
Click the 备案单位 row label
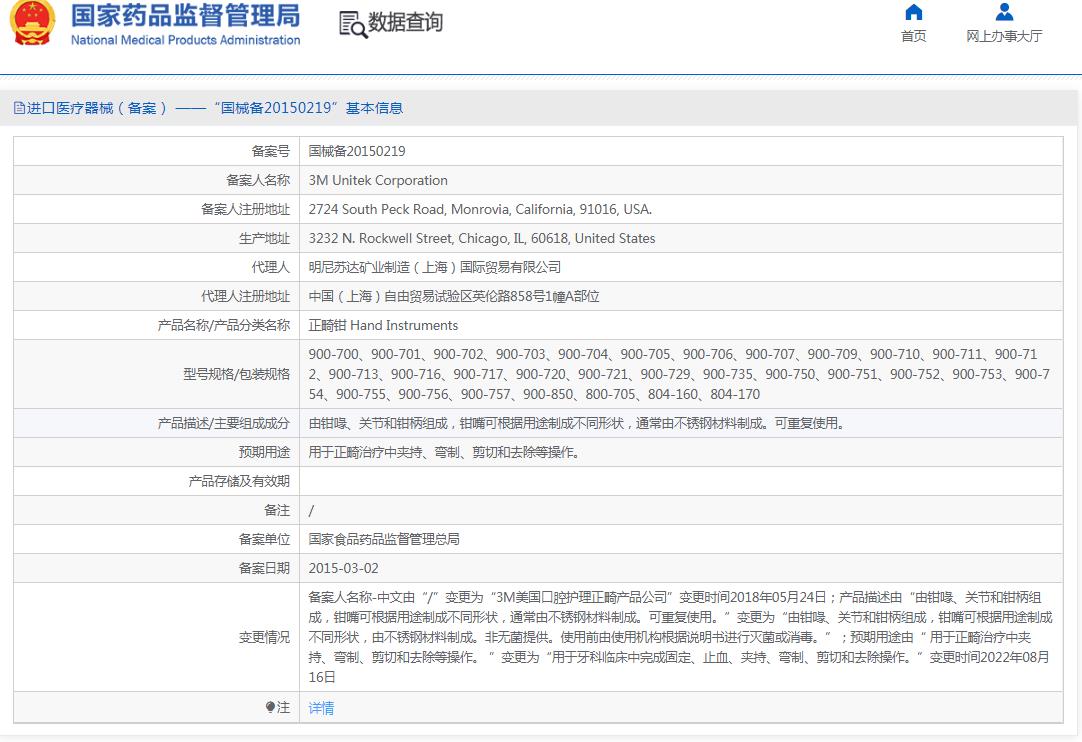[x=264, y=539]
